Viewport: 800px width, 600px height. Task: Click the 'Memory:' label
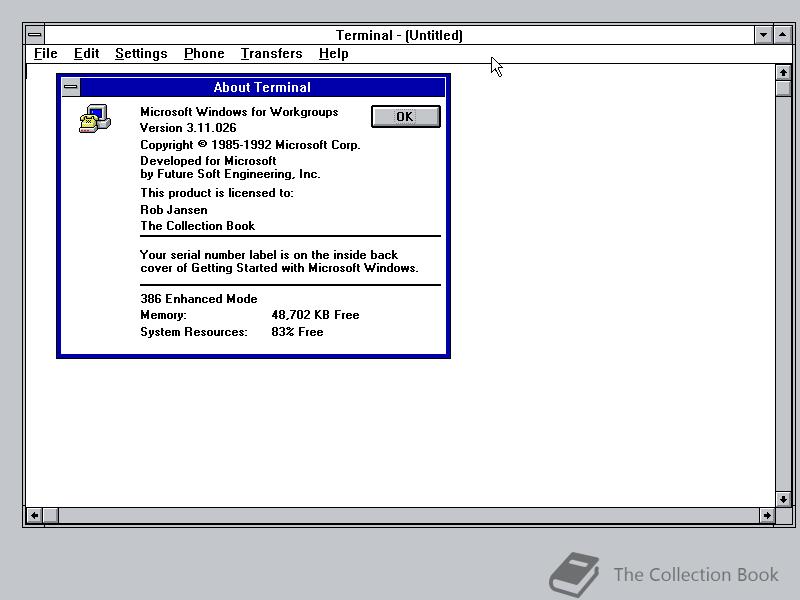[163, 315]
